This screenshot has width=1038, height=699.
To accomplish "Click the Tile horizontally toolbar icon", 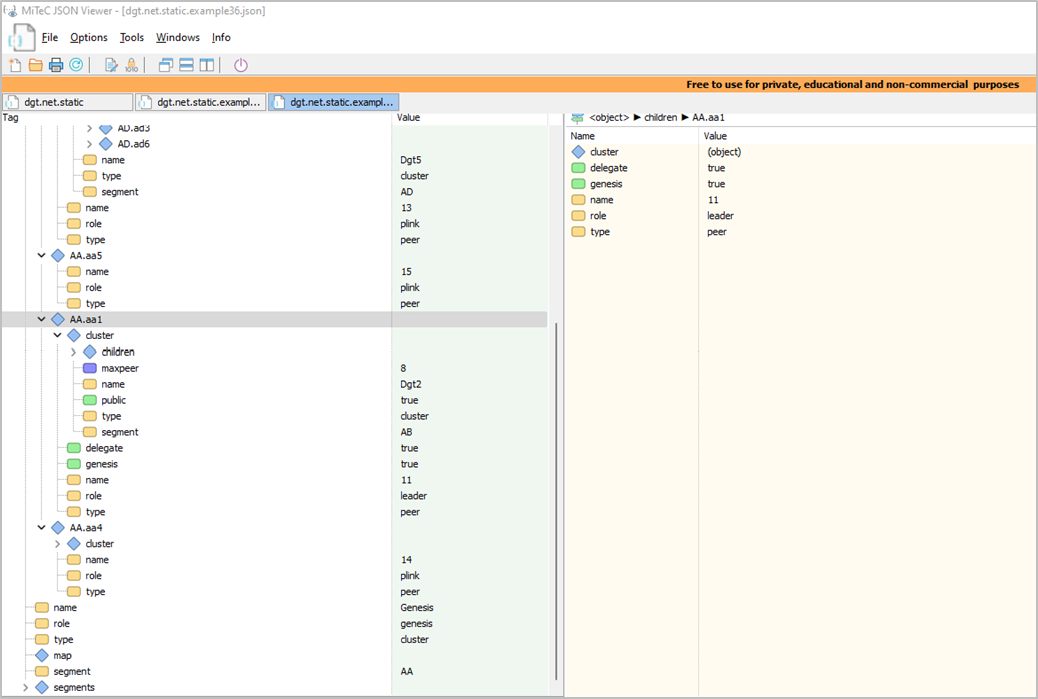I will [187, 65].
